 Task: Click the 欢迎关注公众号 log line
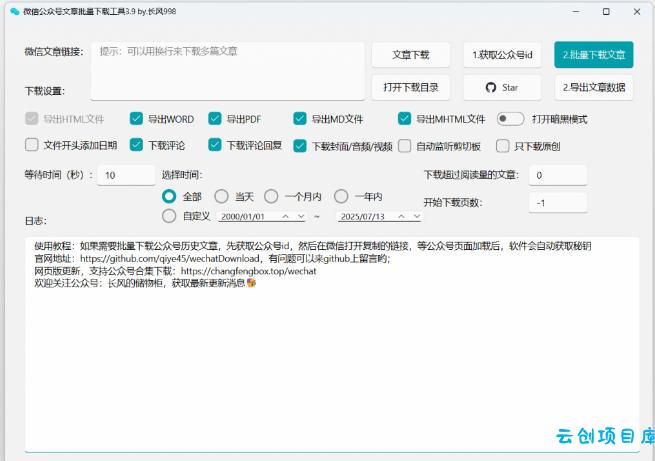click(x=145, y=283)
